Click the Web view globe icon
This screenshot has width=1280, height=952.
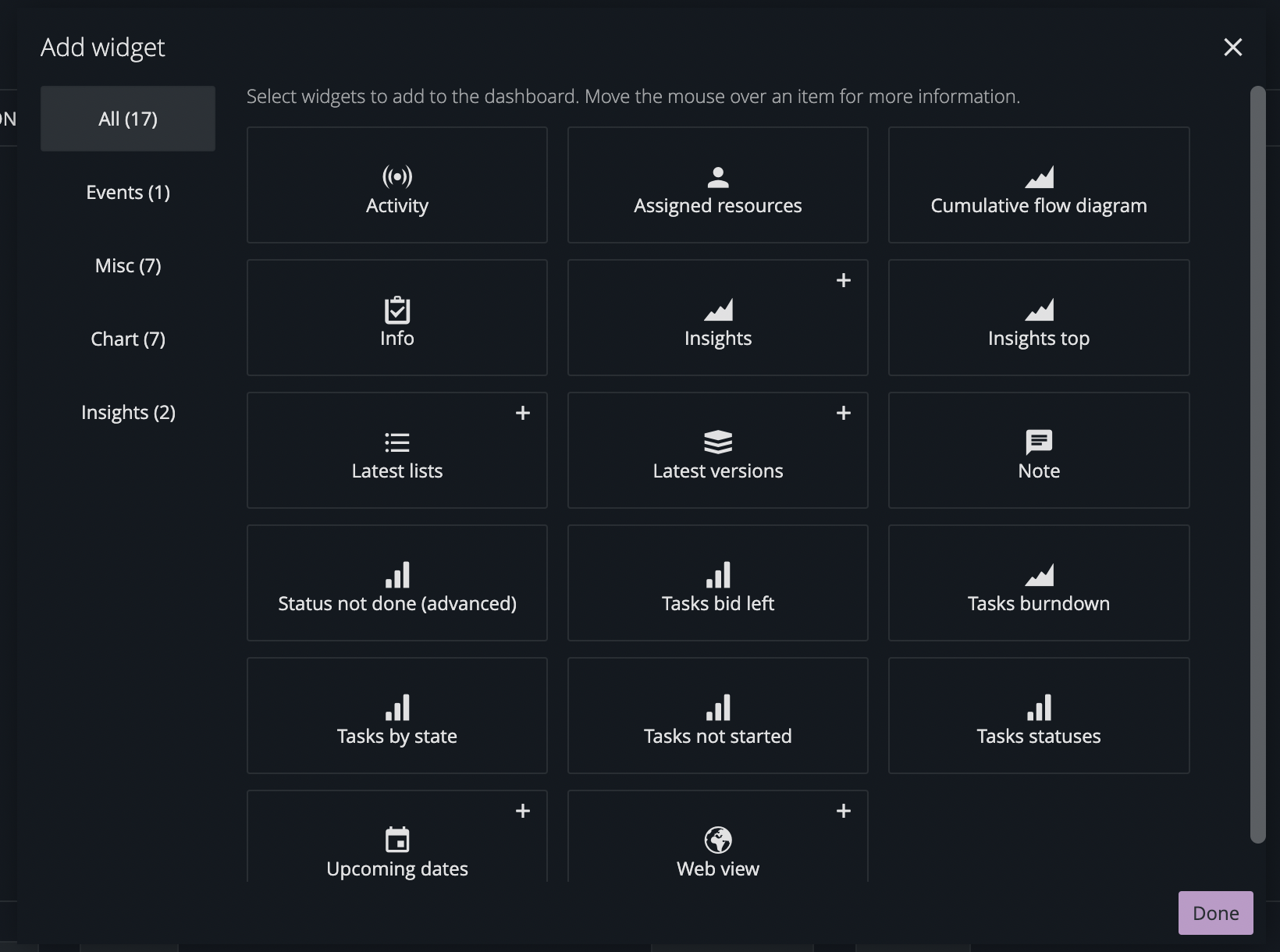[718, 840]
